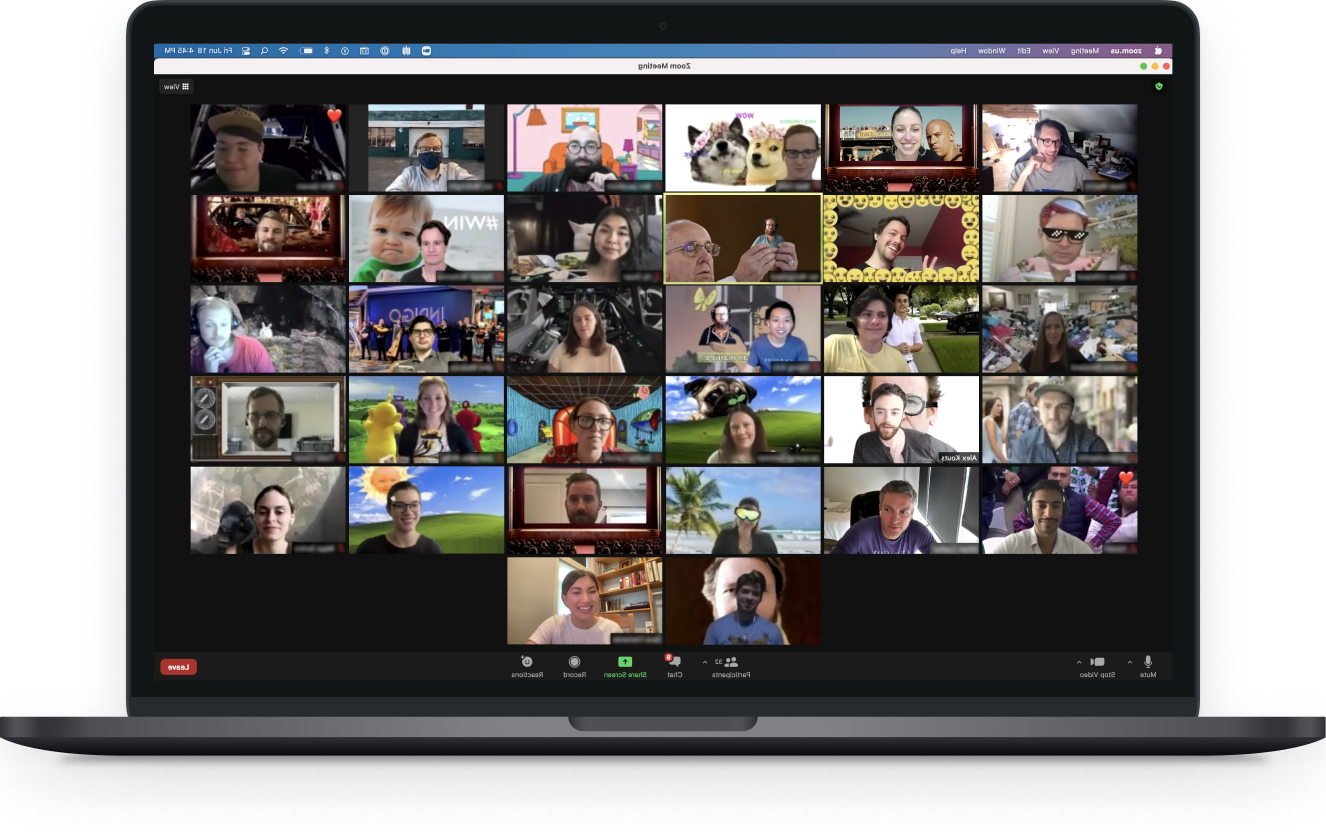Open Spotlight search in the menu bar
The image size is (1326, 832).
pos(264,50)
